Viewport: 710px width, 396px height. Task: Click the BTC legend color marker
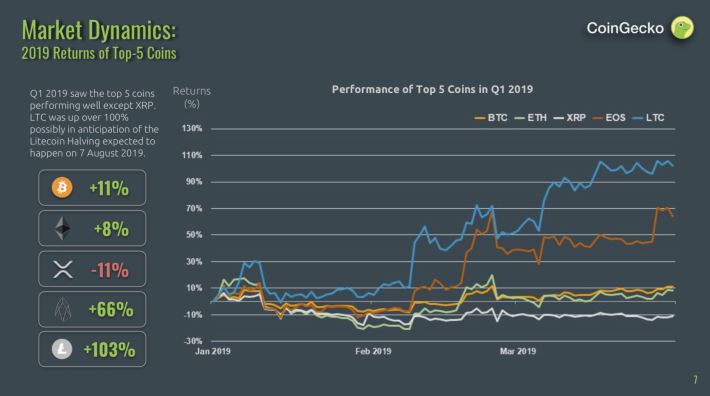pos(480,118)
